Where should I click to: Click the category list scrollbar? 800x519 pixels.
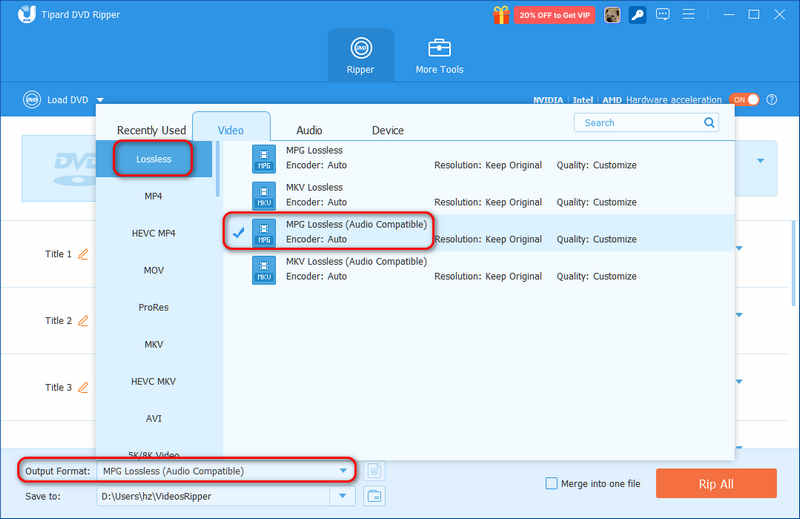pyautogui.click(x=218, y=169)
